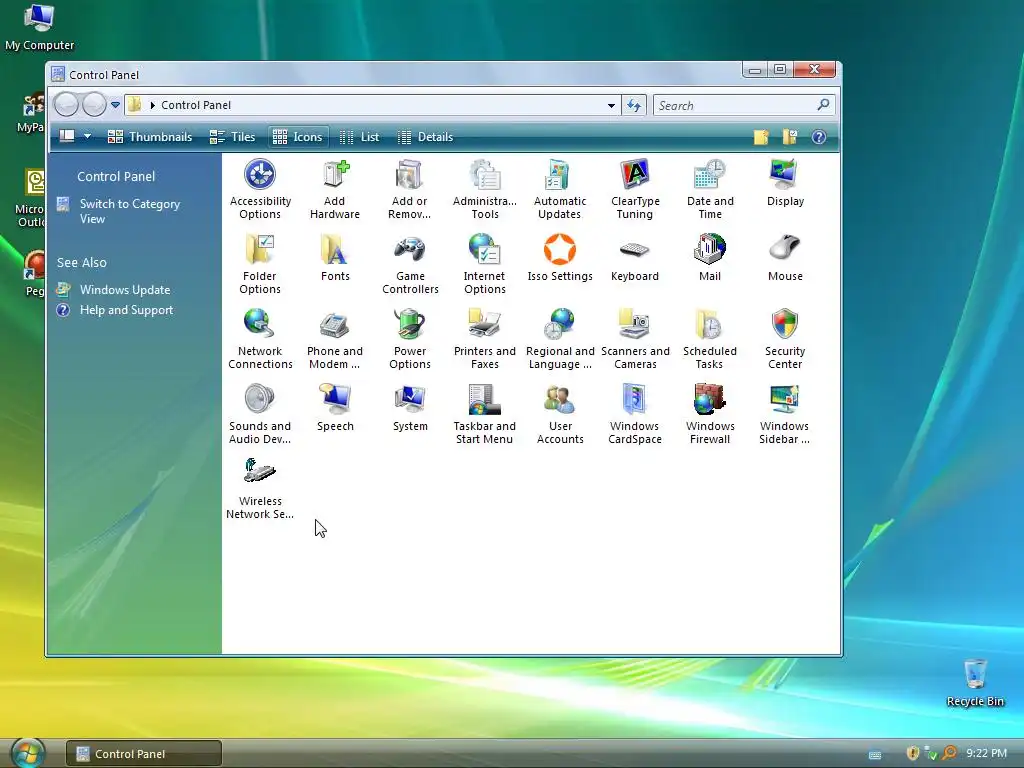Open Scanners and Cameras

pos(635,340)
